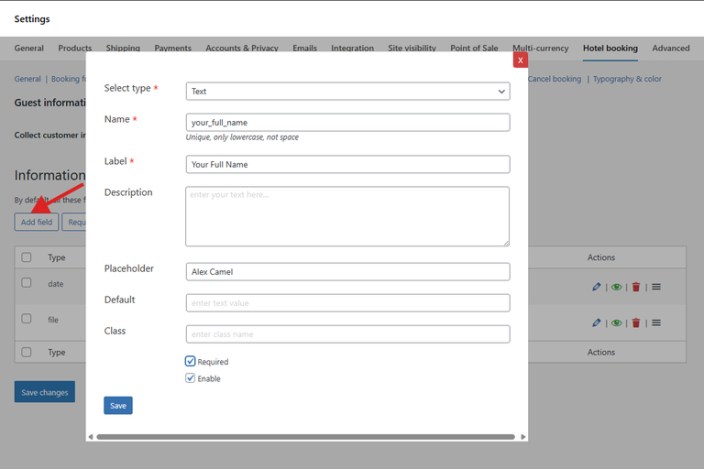Click the modal's horizontal scrollbar
704x469 pixels.
(306, 437)
